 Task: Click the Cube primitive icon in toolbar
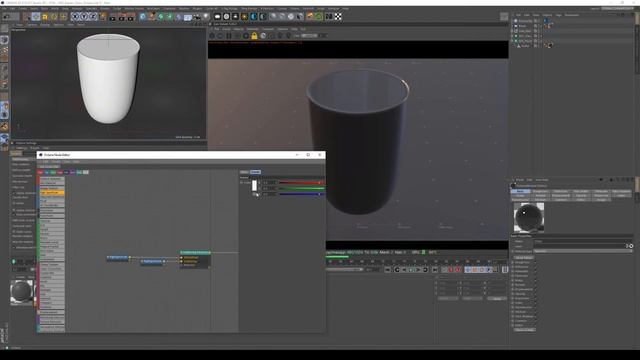pos(142,17)
